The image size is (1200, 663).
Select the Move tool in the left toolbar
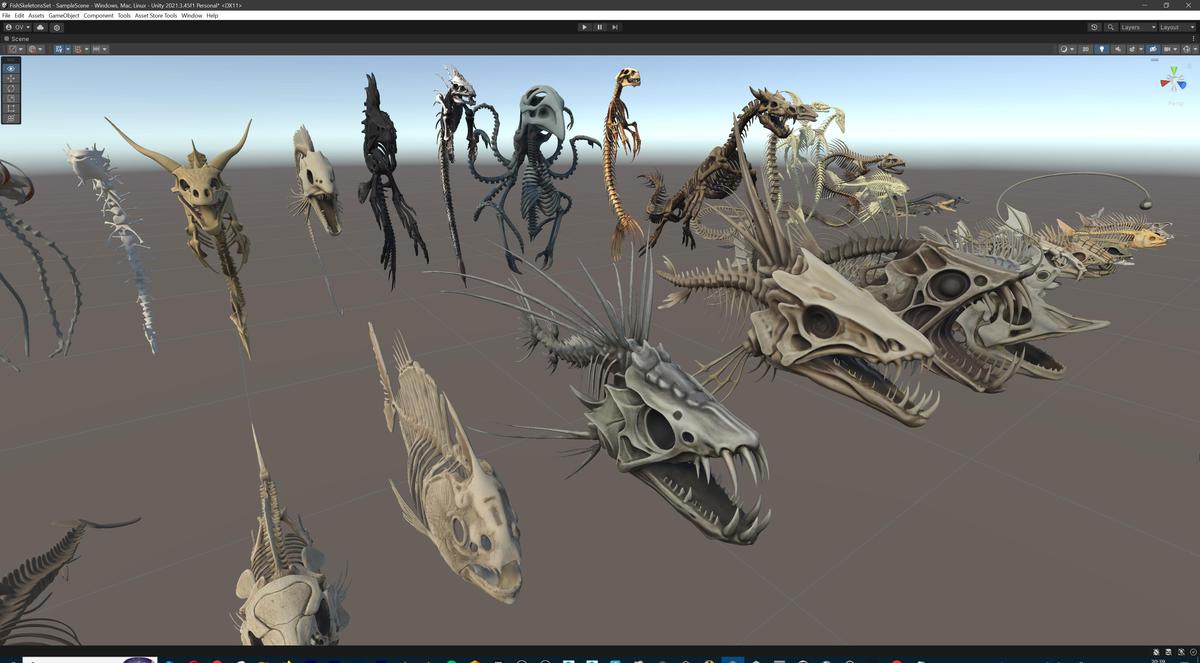[x=10, y=78]
